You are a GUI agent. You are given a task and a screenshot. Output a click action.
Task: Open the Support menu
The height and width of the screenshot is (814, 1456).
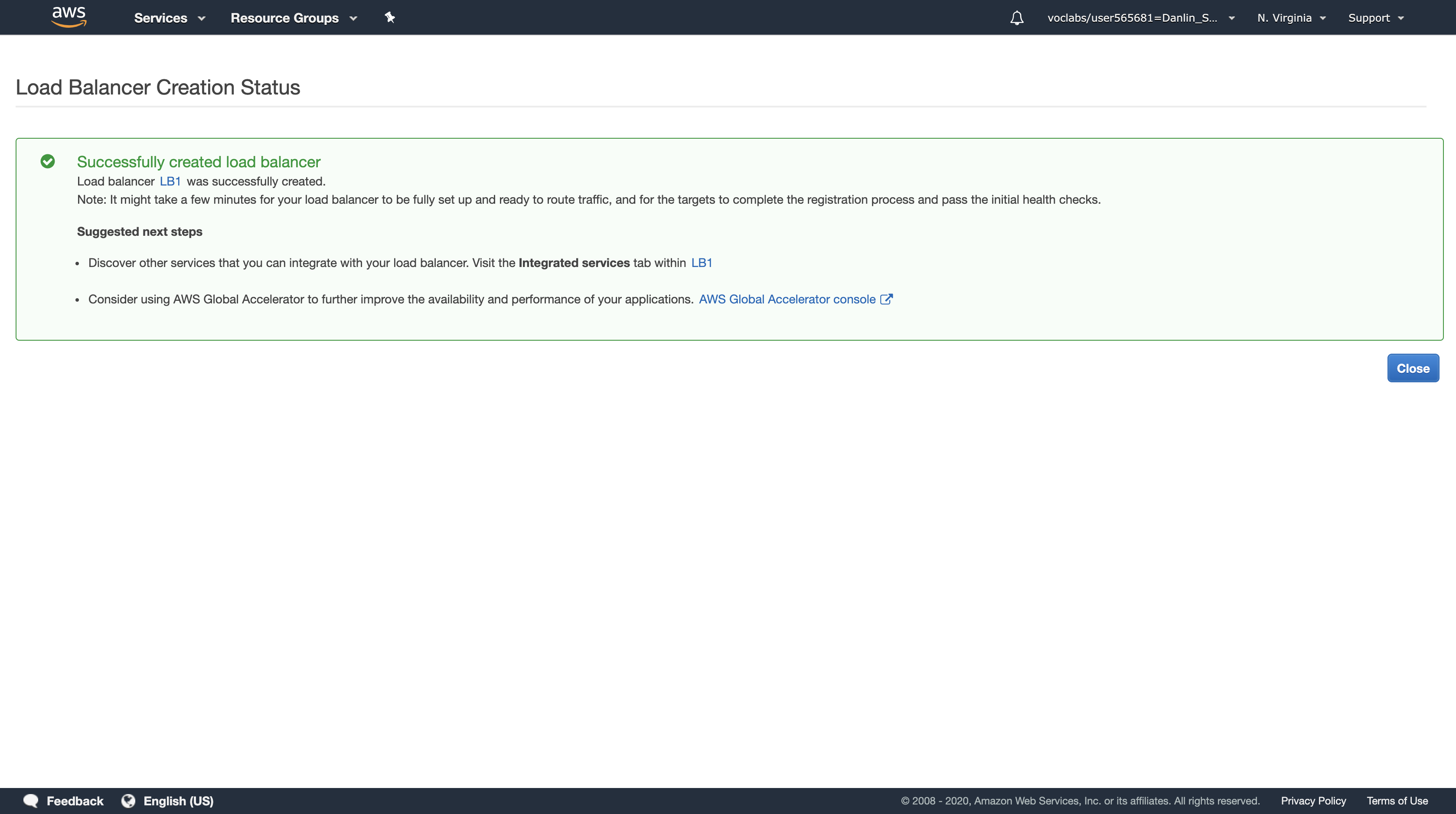point(1375,18)
